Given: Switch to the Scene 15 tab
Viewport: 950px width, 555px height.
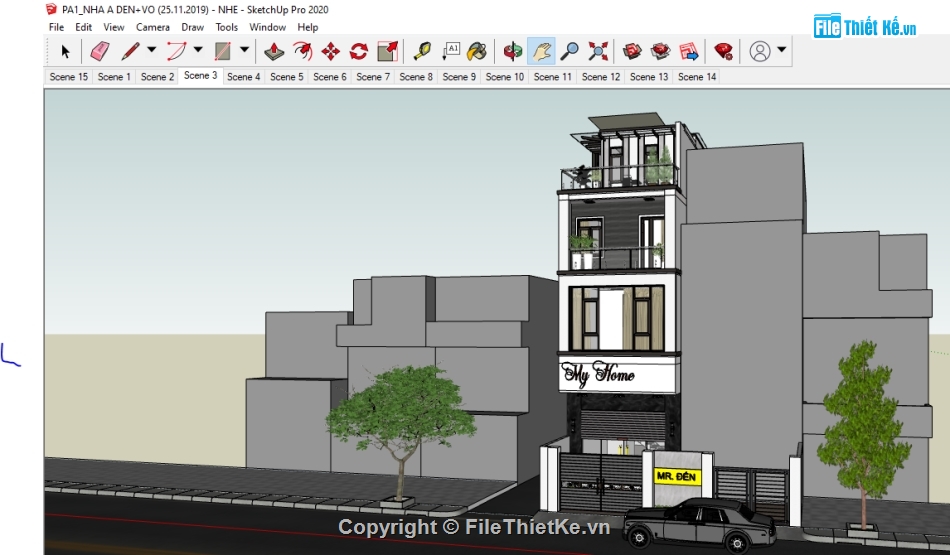Looking at the screenshot, I should coord(68,77).
